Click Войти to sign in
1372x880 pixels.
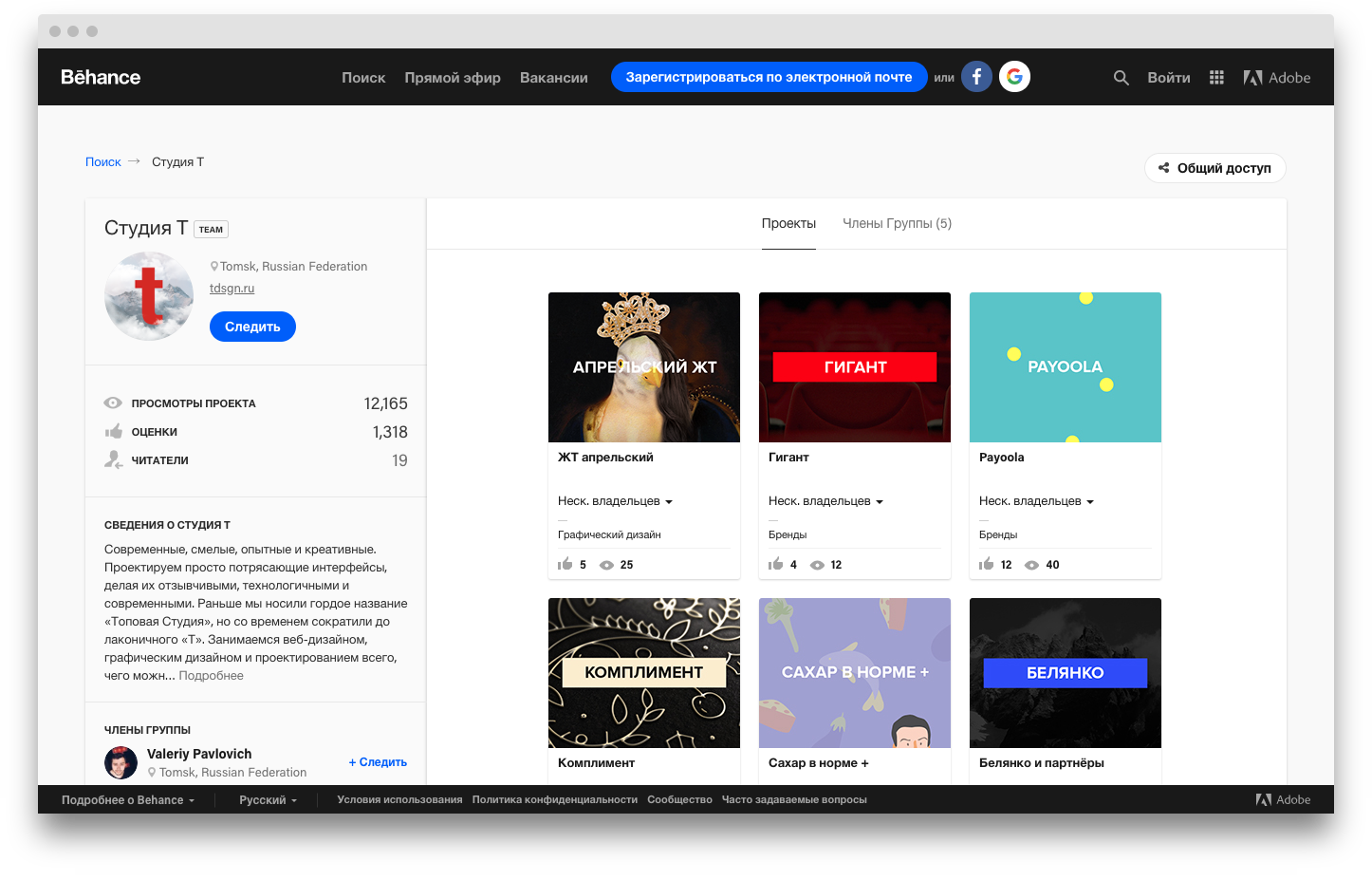click(x=1169, y=78)
